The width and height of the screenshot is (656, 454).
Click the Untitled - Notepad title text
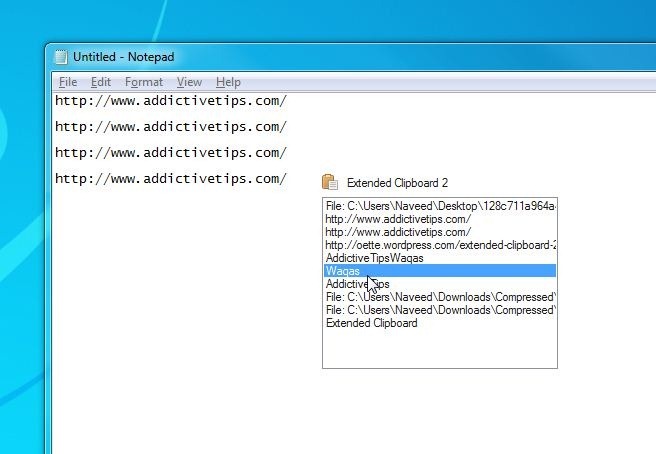[x=123, y=57]
